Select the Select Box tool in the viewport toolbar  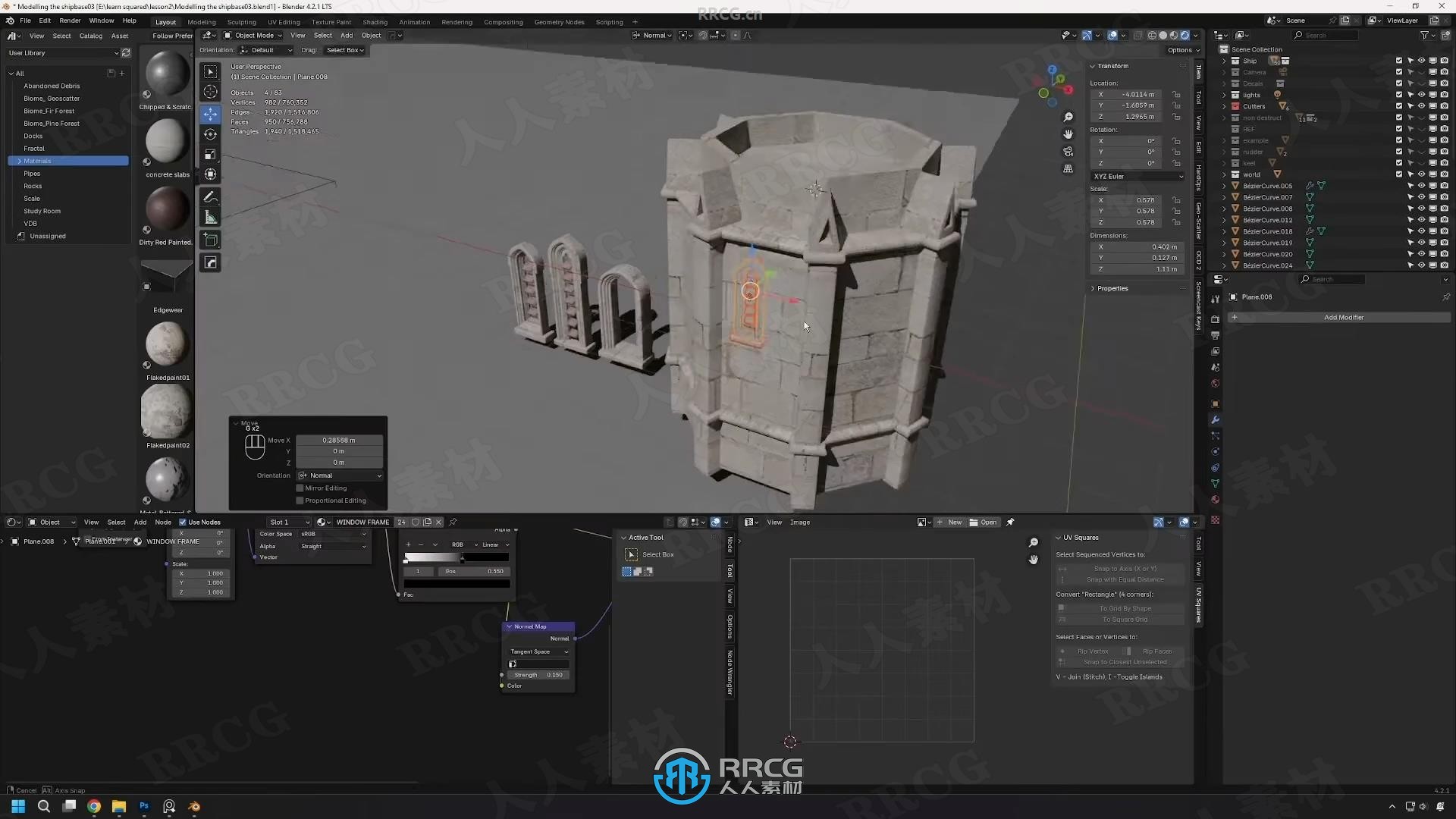pyautogui.click(x=210, y=71)
